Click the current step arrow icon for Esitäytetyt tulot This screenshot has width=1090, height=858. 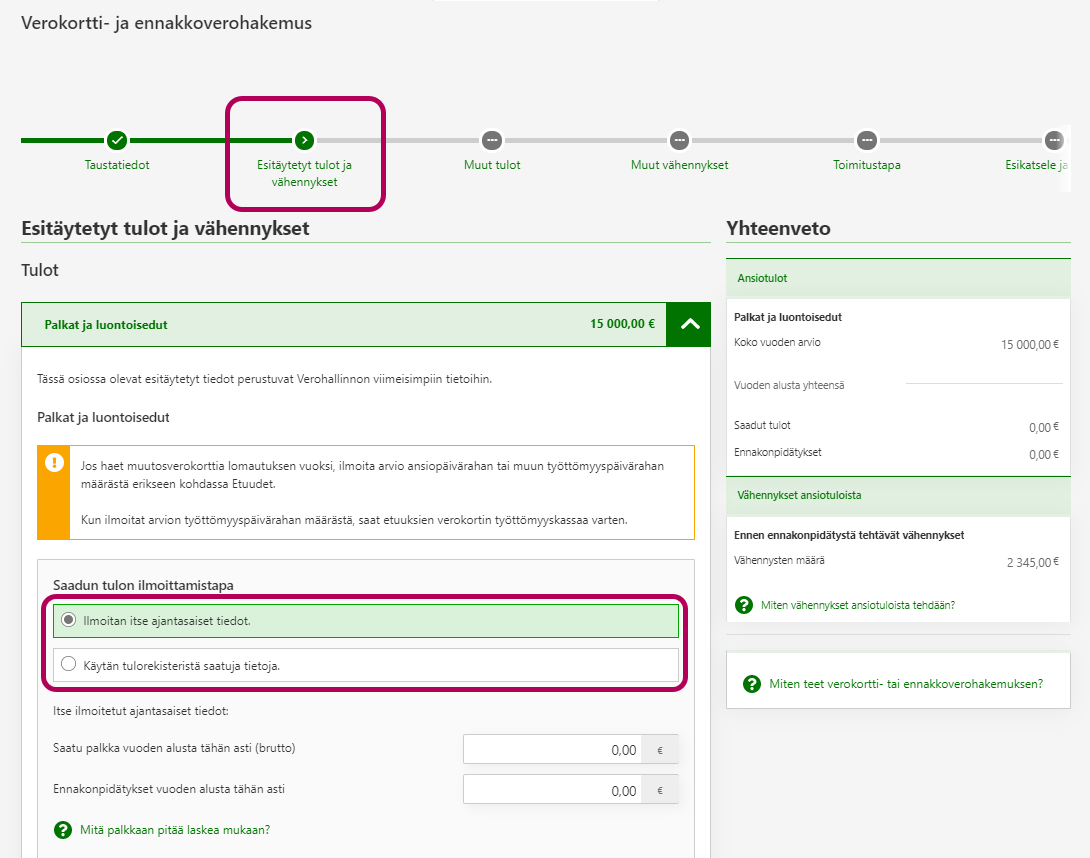point(305,140)
